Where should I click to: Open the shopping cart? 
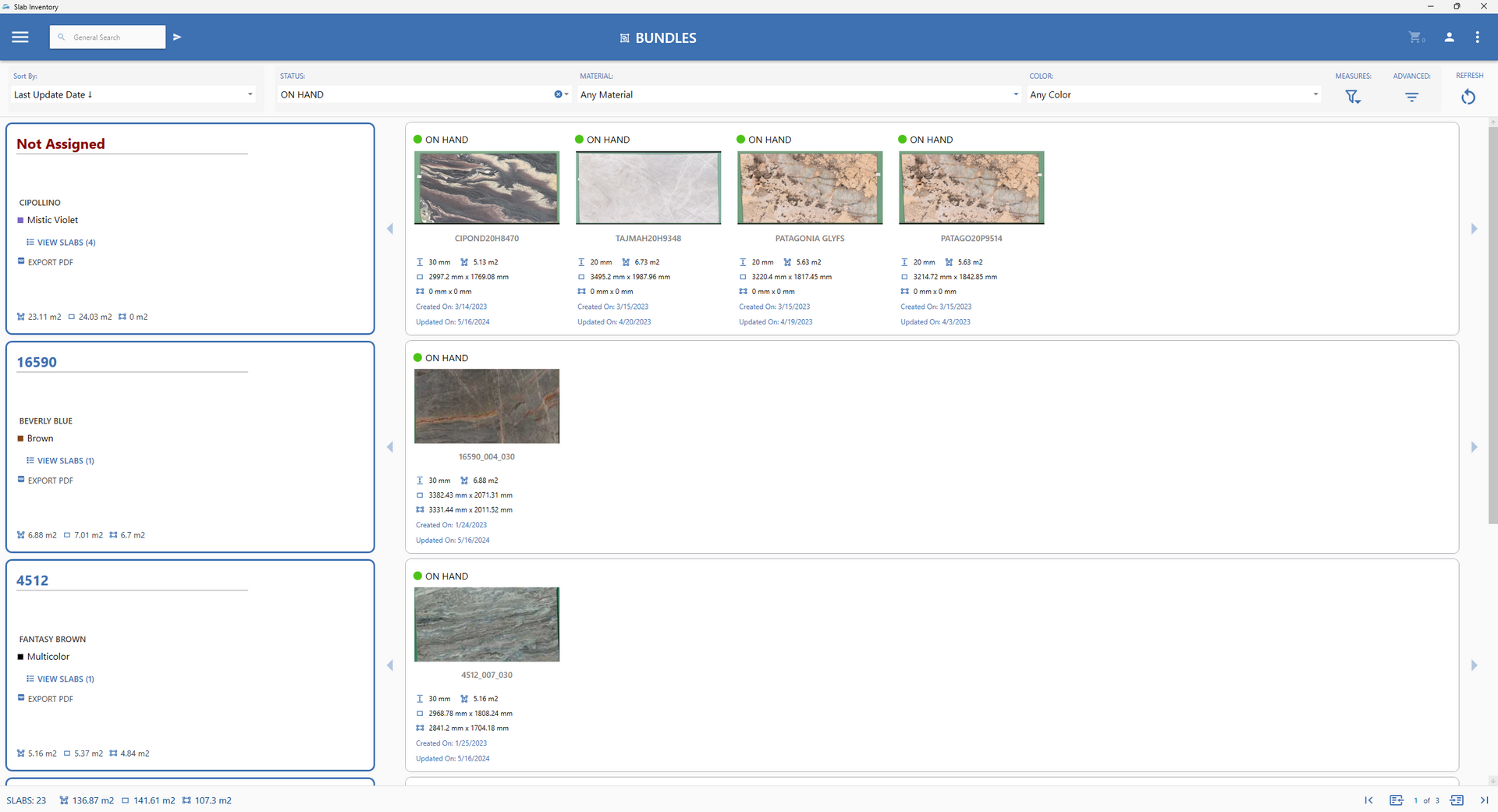[x=1415, y=37]
